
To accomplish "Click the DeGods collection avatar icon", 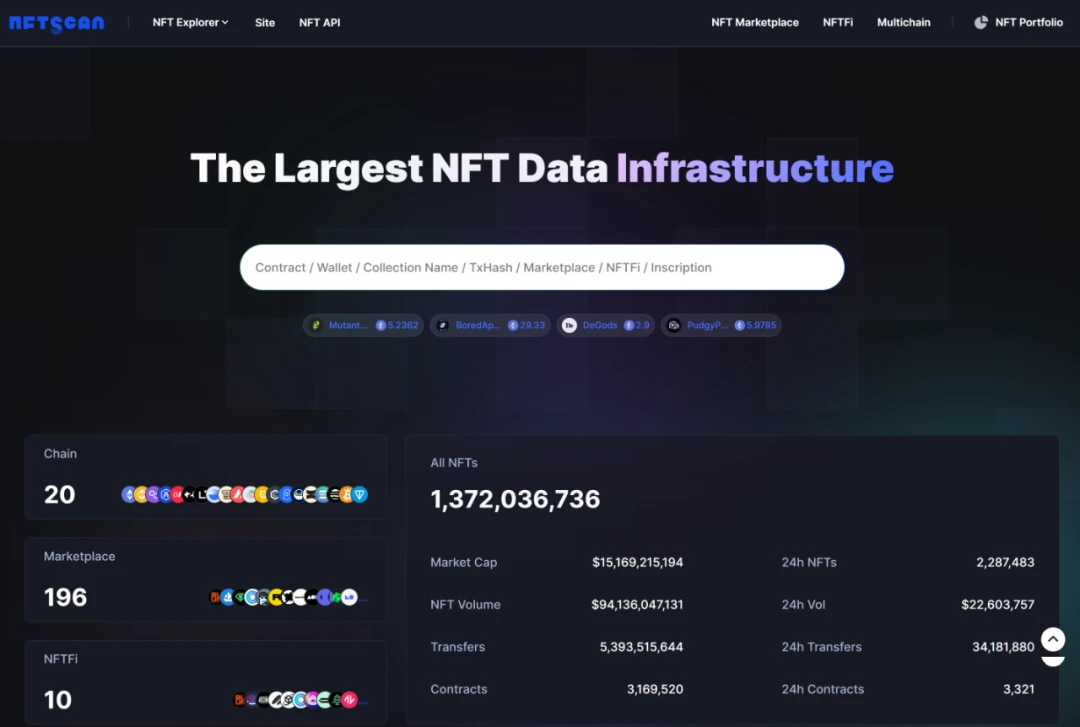I will (x=569, y=325).
